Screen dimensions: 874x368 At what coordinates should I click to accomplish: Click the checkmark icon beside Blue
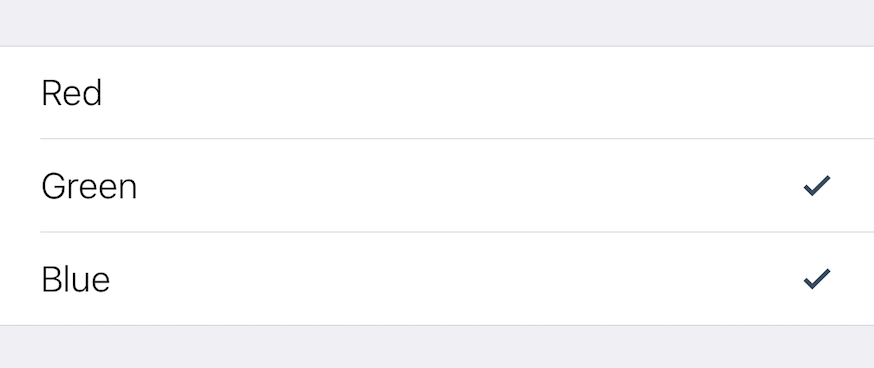[817, 279]
